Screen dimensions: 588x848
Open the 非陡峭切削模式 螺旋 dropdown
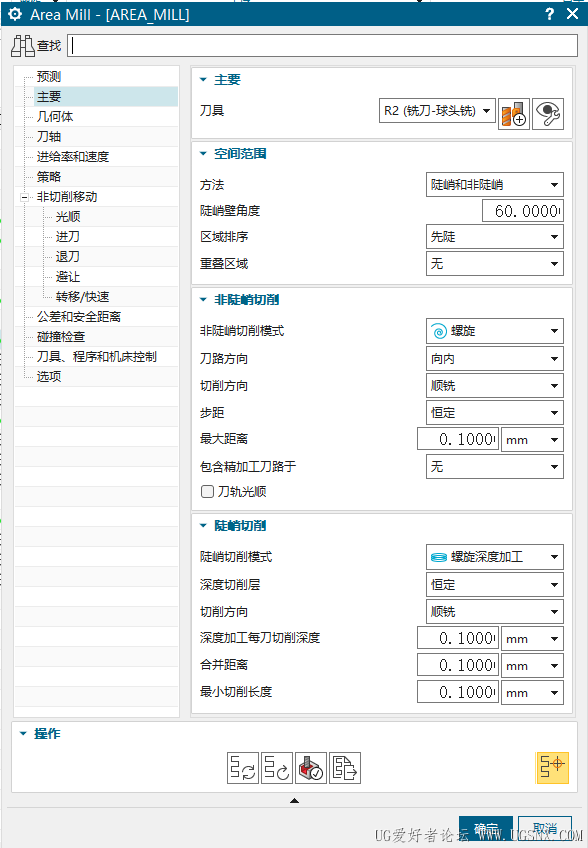pyautogui.click(x=494, y=331)
